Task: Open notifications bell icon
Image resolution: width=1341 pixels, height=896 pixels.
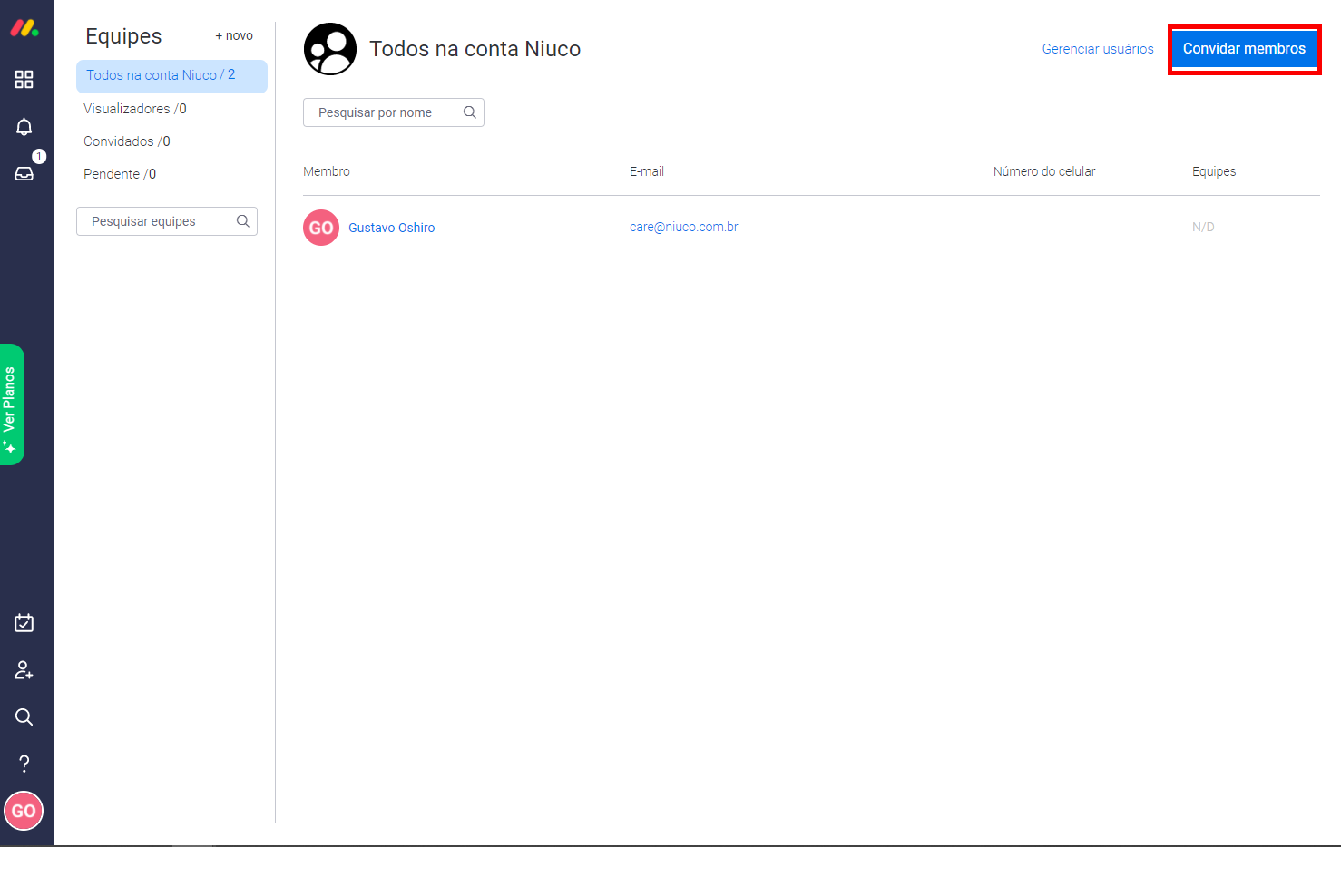Action: point(24,127)
